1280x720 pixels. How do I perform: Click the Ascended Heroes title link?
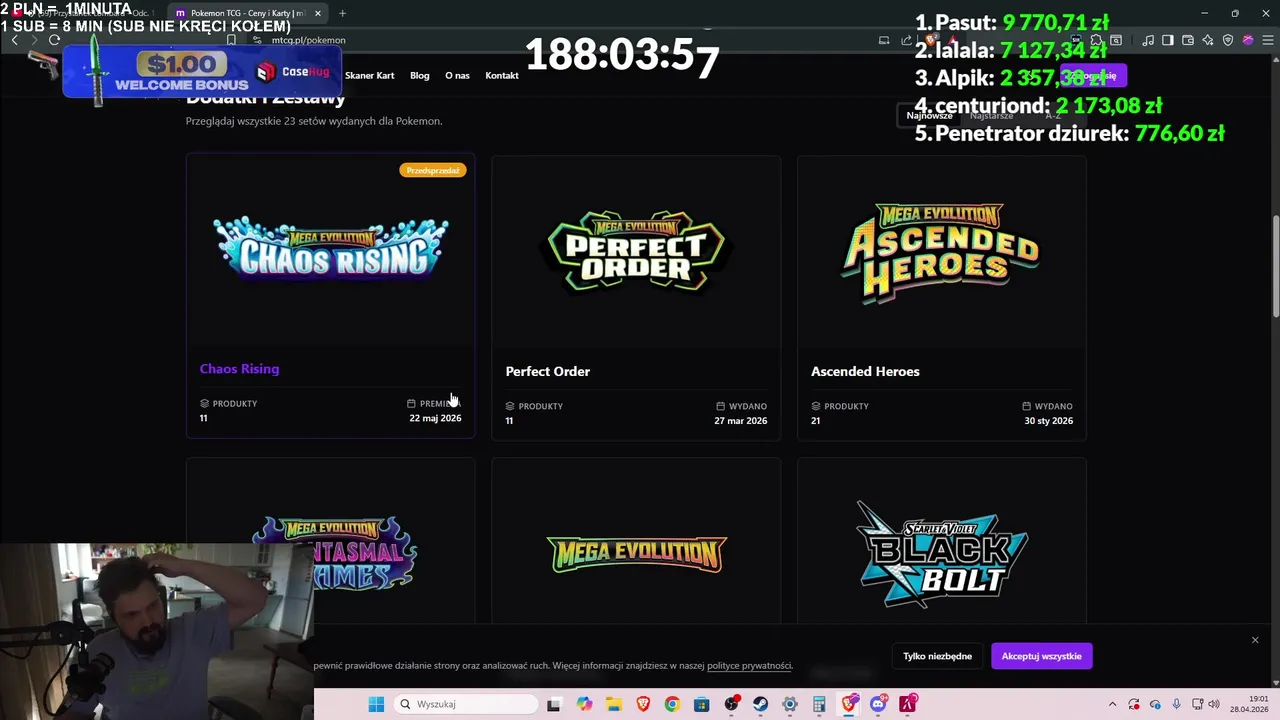pyautogui.click(x=865, y=371)
